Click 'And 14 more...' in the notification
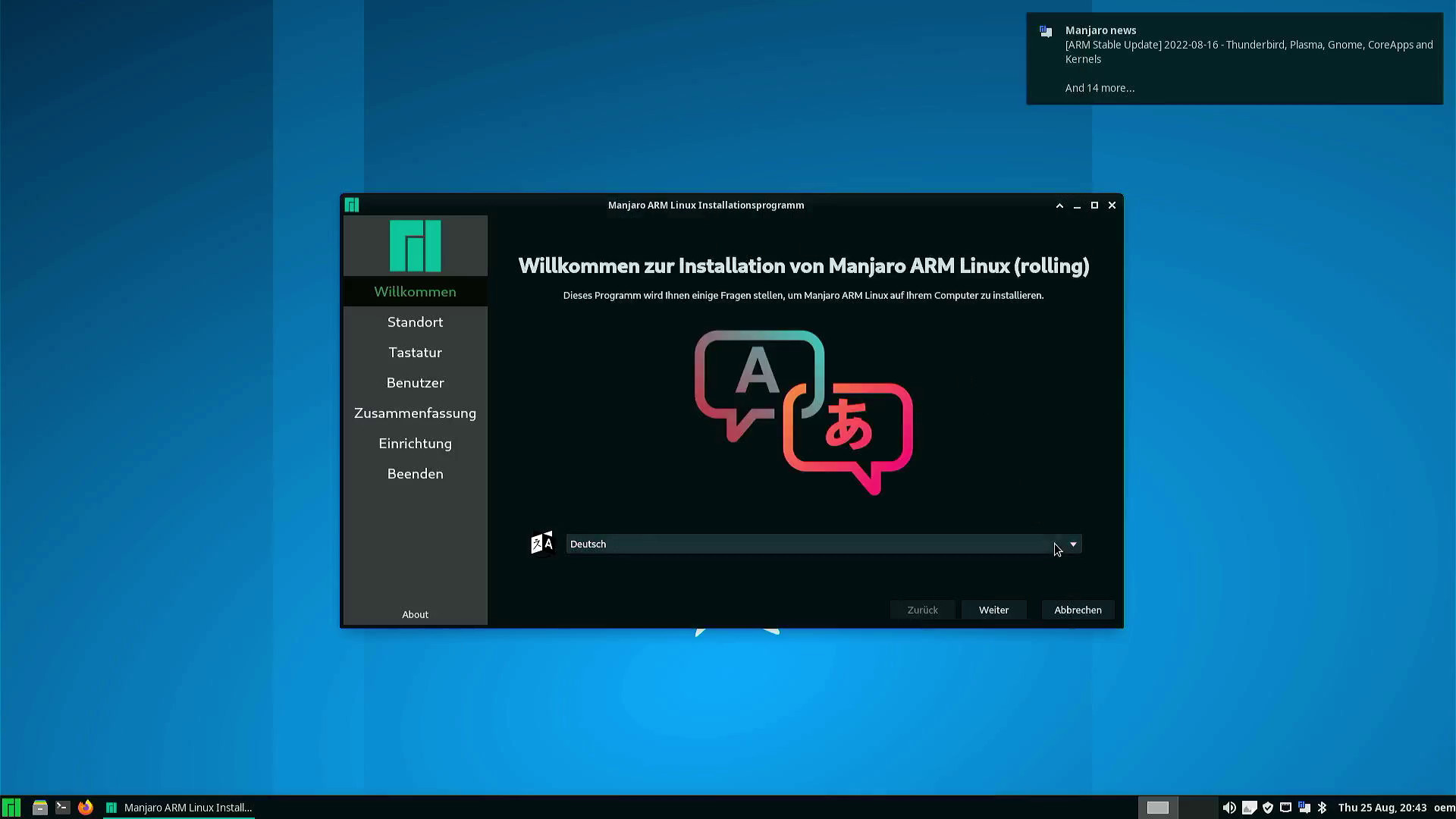Image resolution: width=1456 pixels, height=819 pixels. pos(1100,88)
